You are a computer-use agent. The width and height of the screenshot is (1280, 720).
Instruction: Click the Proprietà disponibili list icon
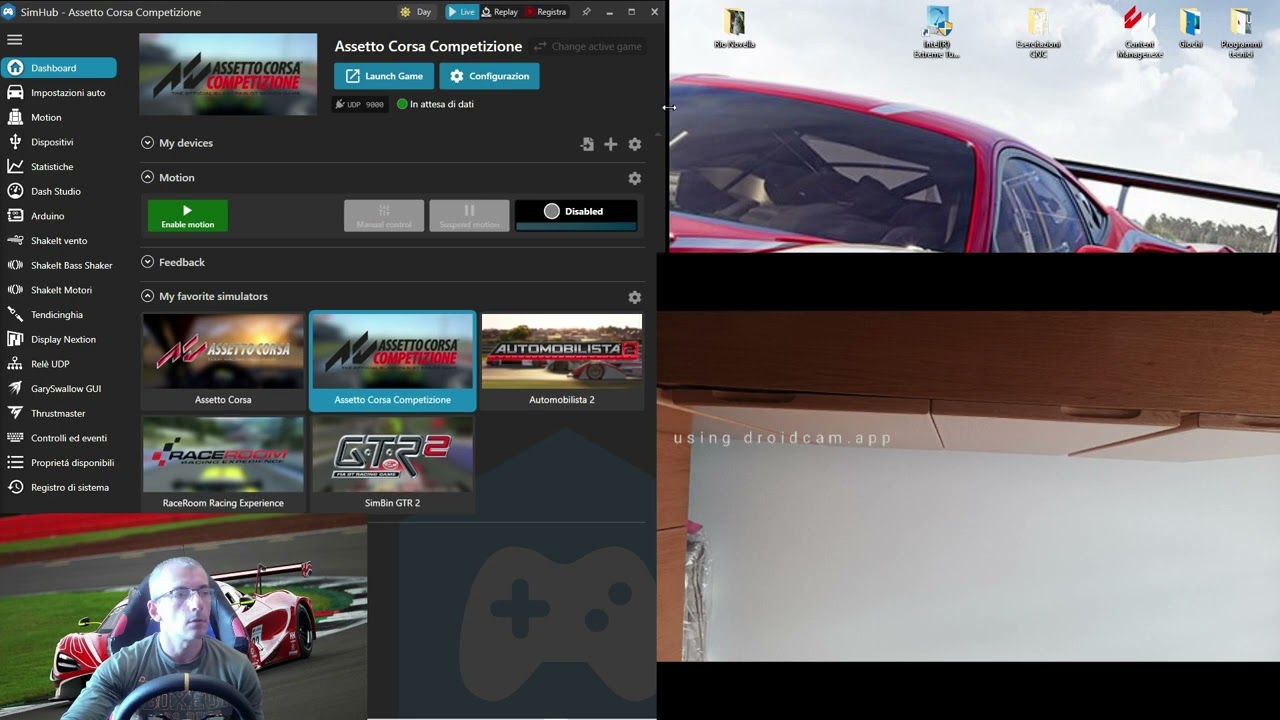15,463
